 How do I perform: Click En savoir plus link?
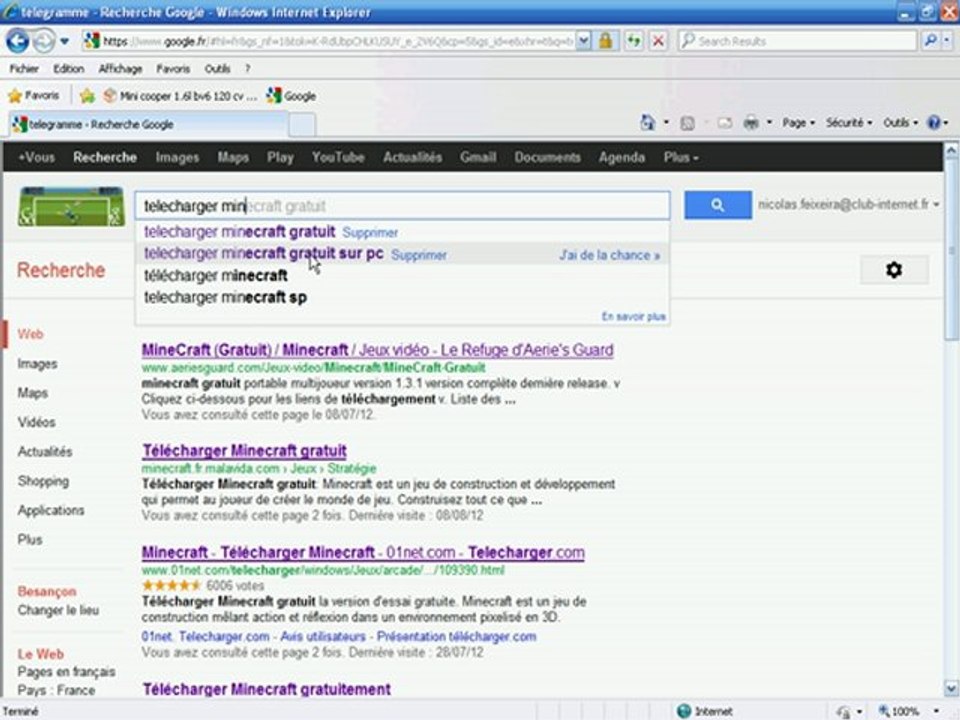pyautogui.click(x=634, y=317)
